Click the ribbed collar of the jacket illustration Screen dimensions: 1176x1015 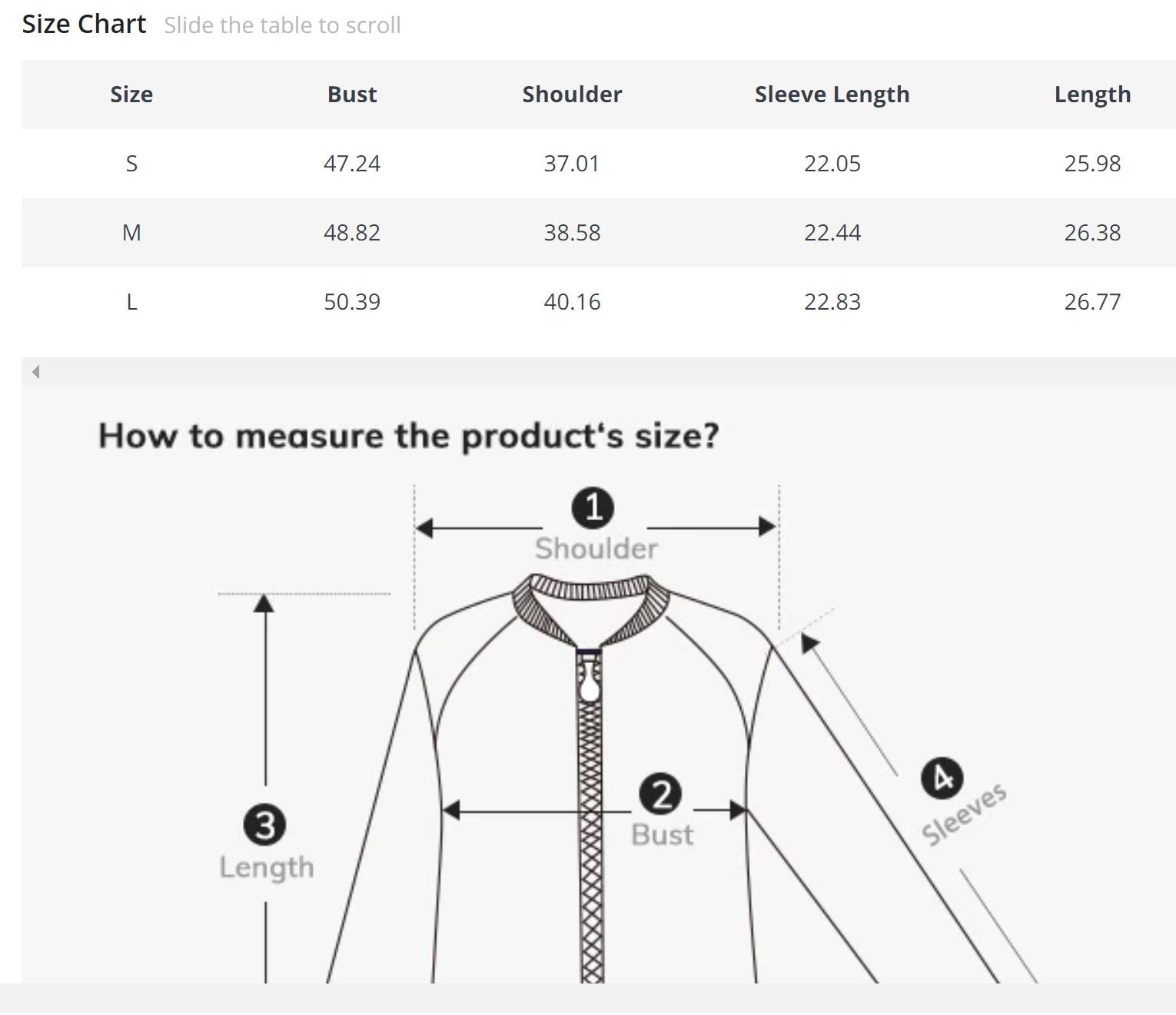tap(590, 593)
